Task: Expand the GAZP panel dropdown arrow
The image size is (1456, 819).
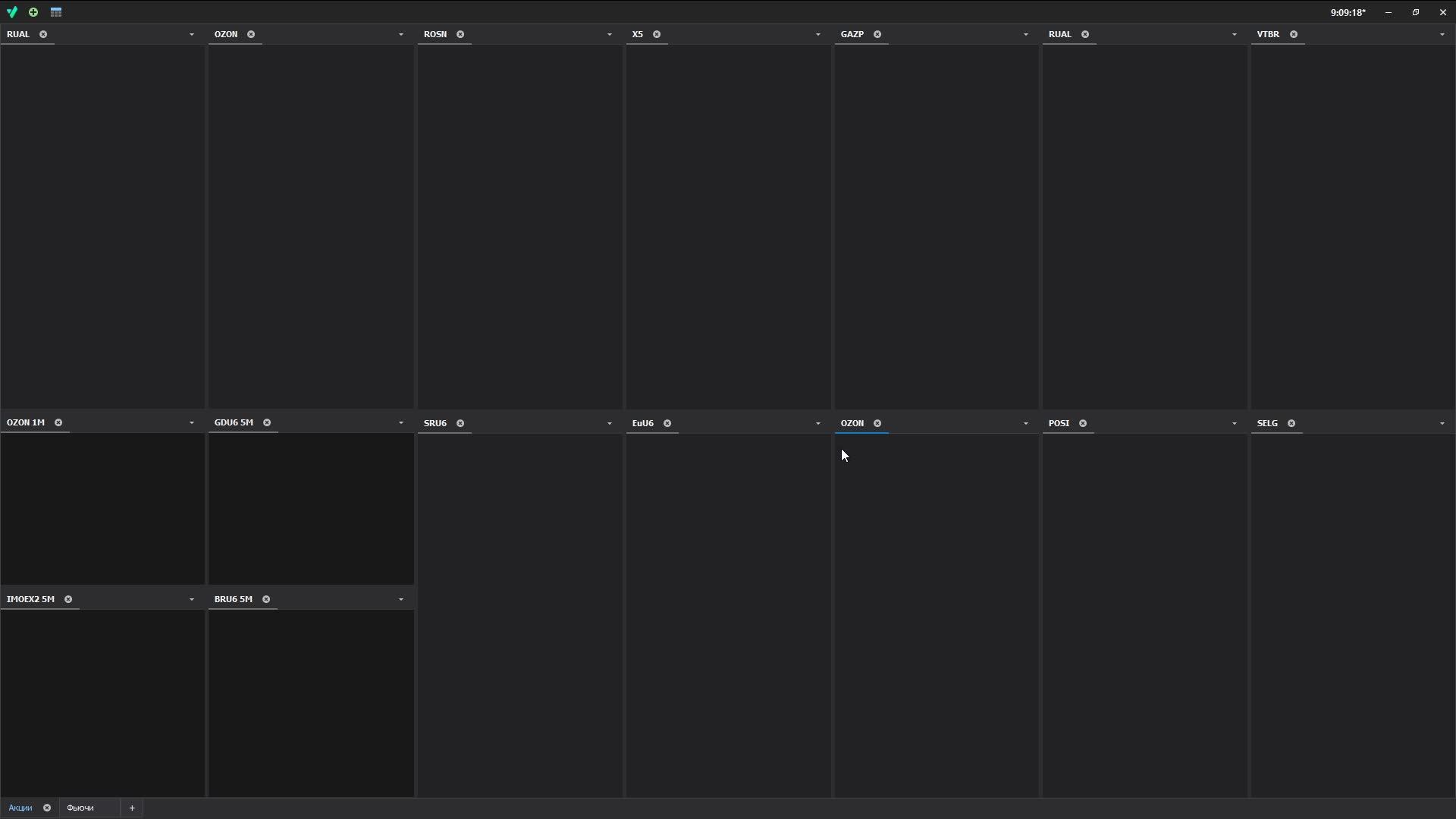Action: pyautogui.click(x=1025, y=34)
